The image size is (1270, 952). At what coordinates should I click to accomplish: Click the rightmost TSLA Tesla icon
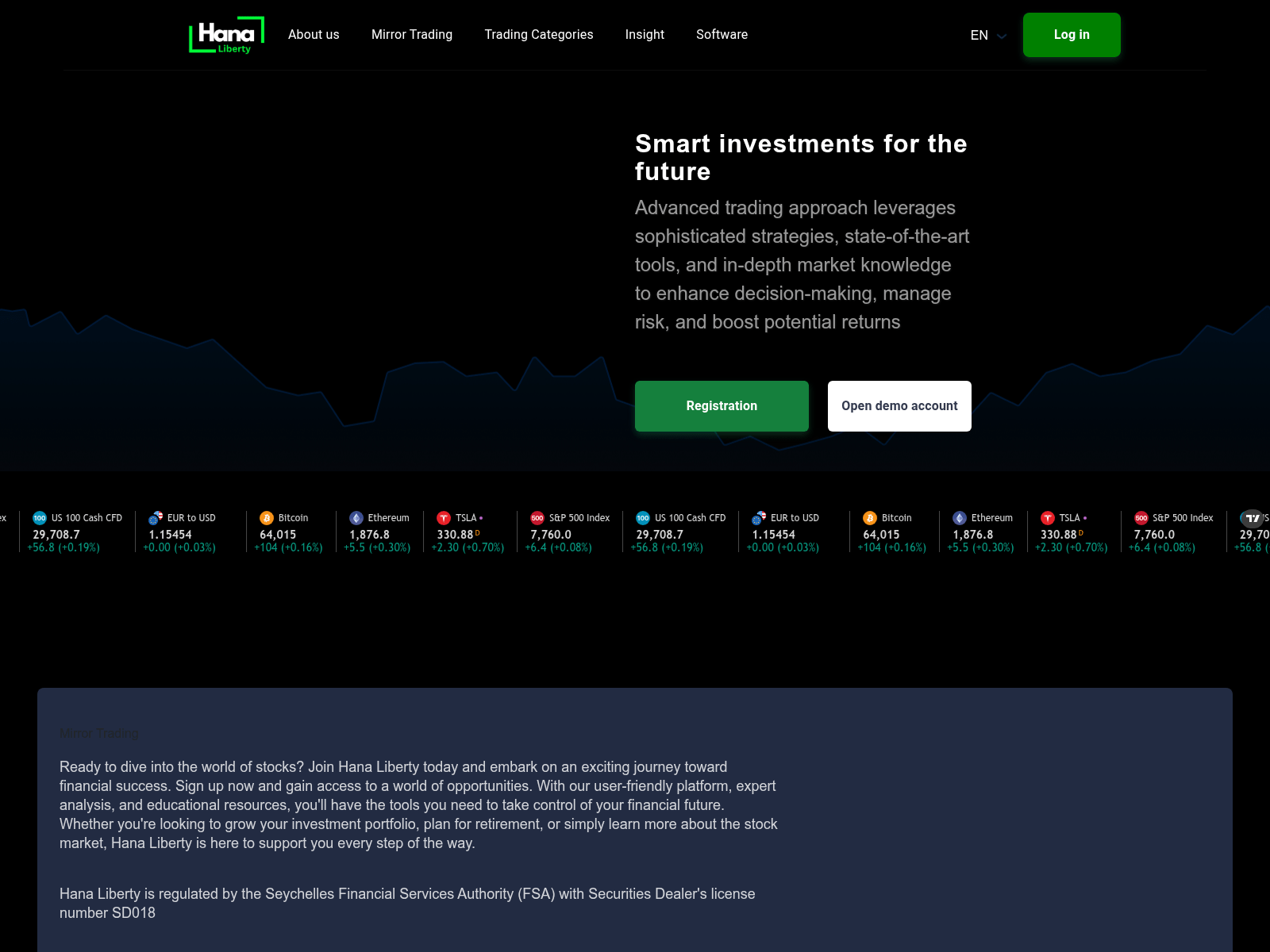(1048, 518)
